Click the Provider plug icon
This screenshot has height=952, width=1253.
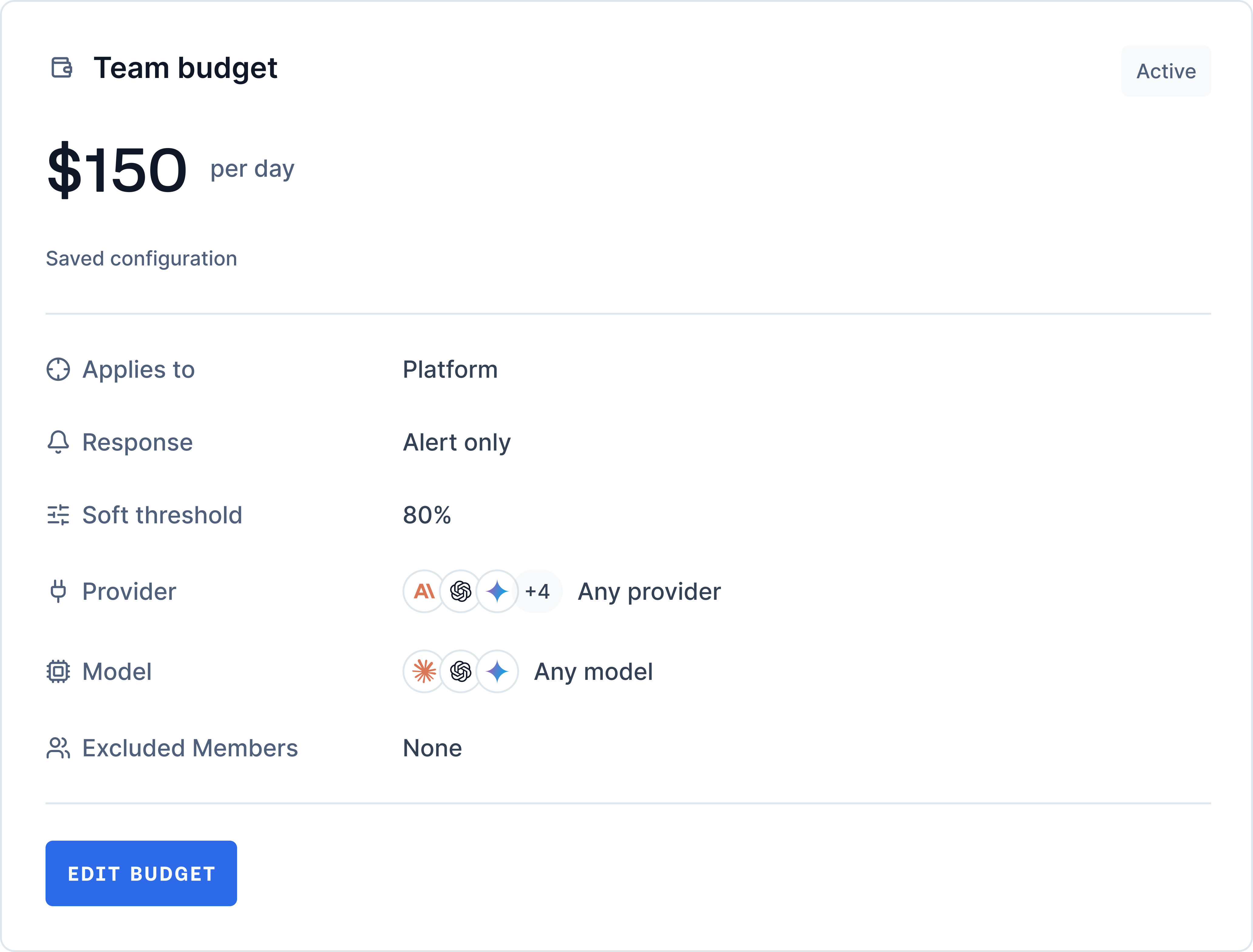(x=58, y=591)
